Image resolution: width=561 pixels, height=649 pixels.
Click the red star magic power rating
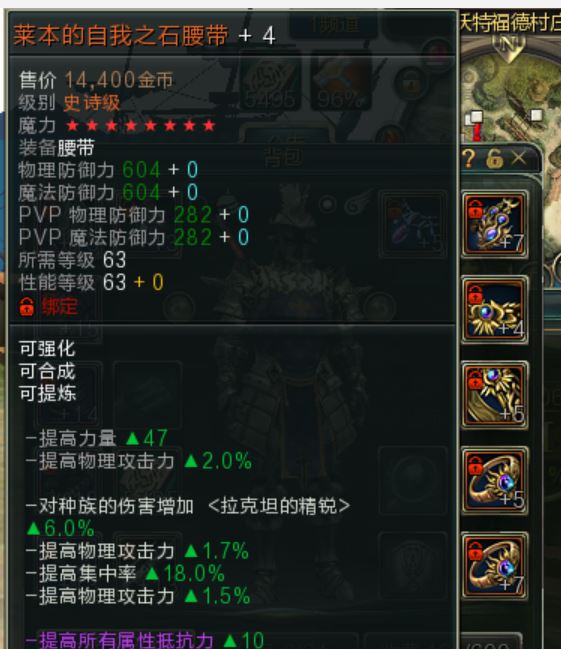(141, 125)
